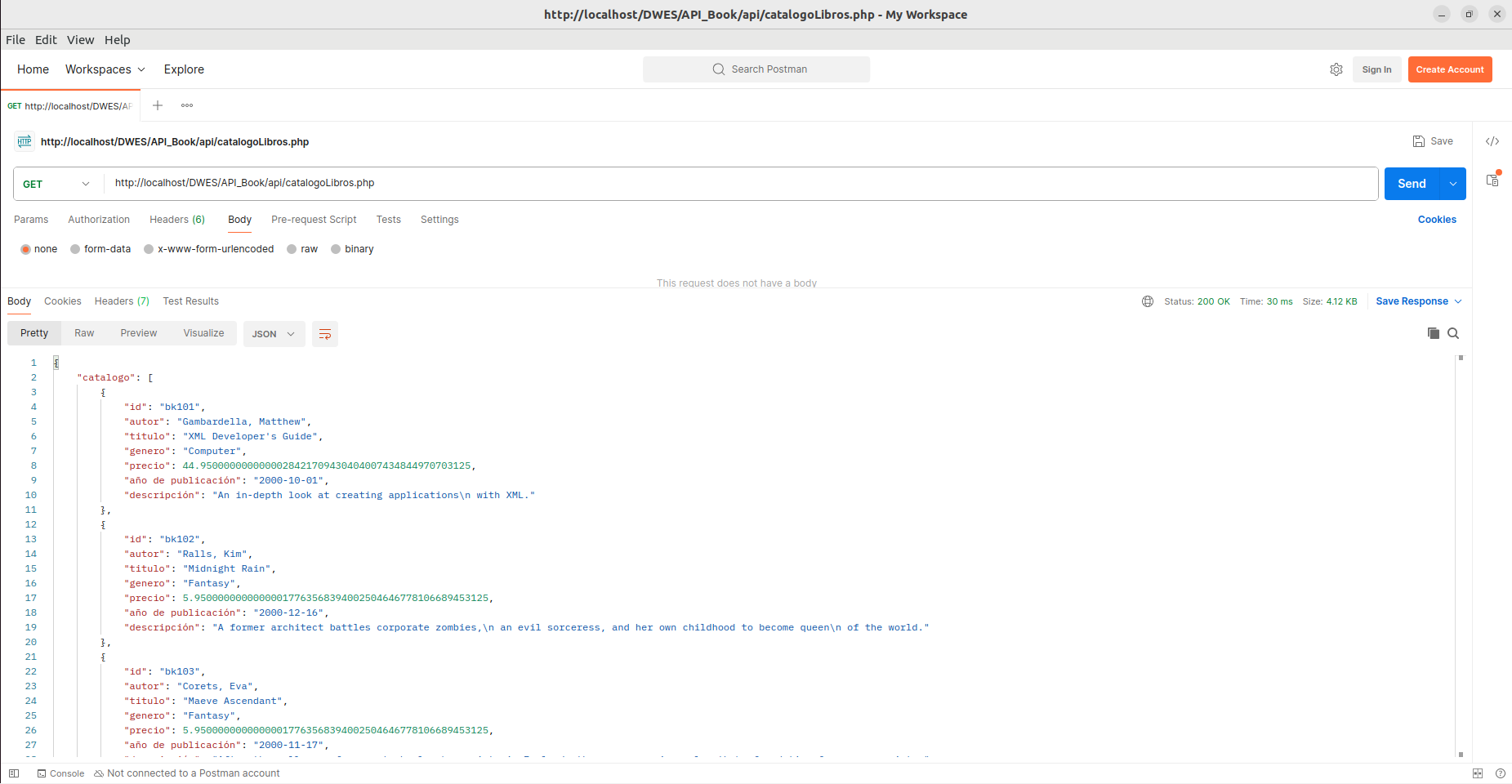This screenshot has height=784, width=1512.
Task: Switch response view to Raw
Action: (x=84, y=333)
